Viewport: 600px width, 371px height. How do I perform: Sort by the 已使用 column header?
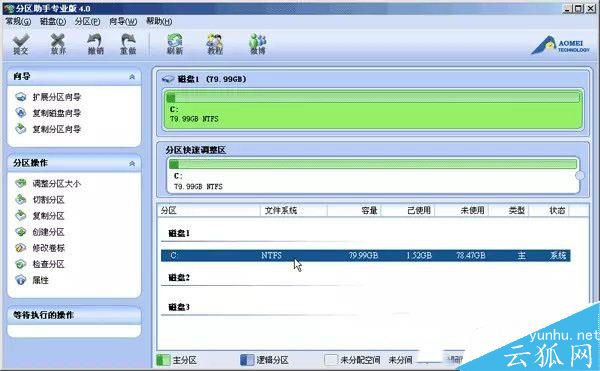[x=408, y=210]
